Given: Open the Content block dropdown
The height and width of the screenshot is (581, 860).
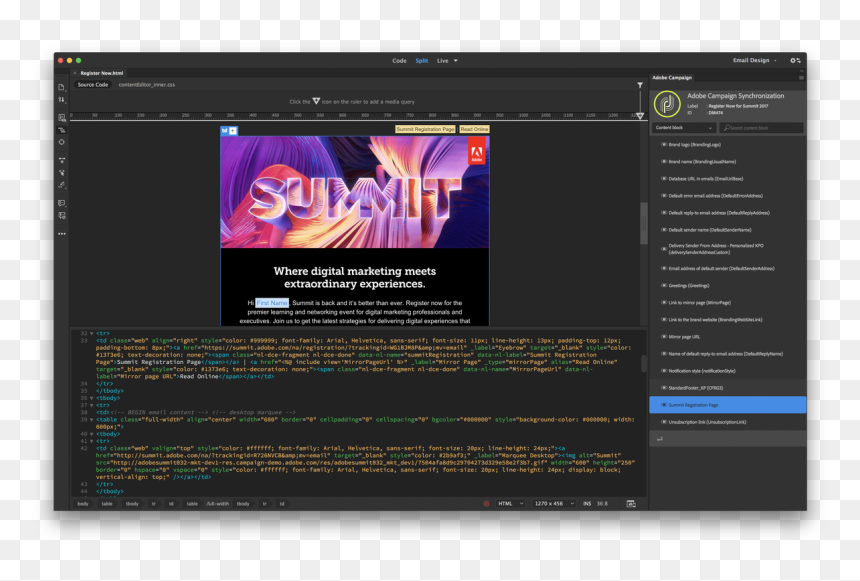Looking at the screenshot, I should point(684,128).
